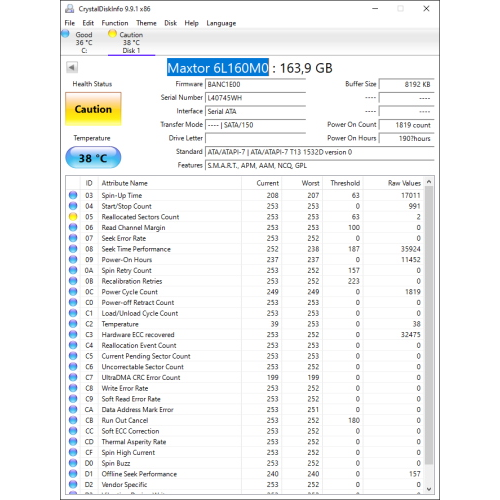Select the Vendor Specific row D2
Viewport: 500px width, 500px height.
[245, 484]
